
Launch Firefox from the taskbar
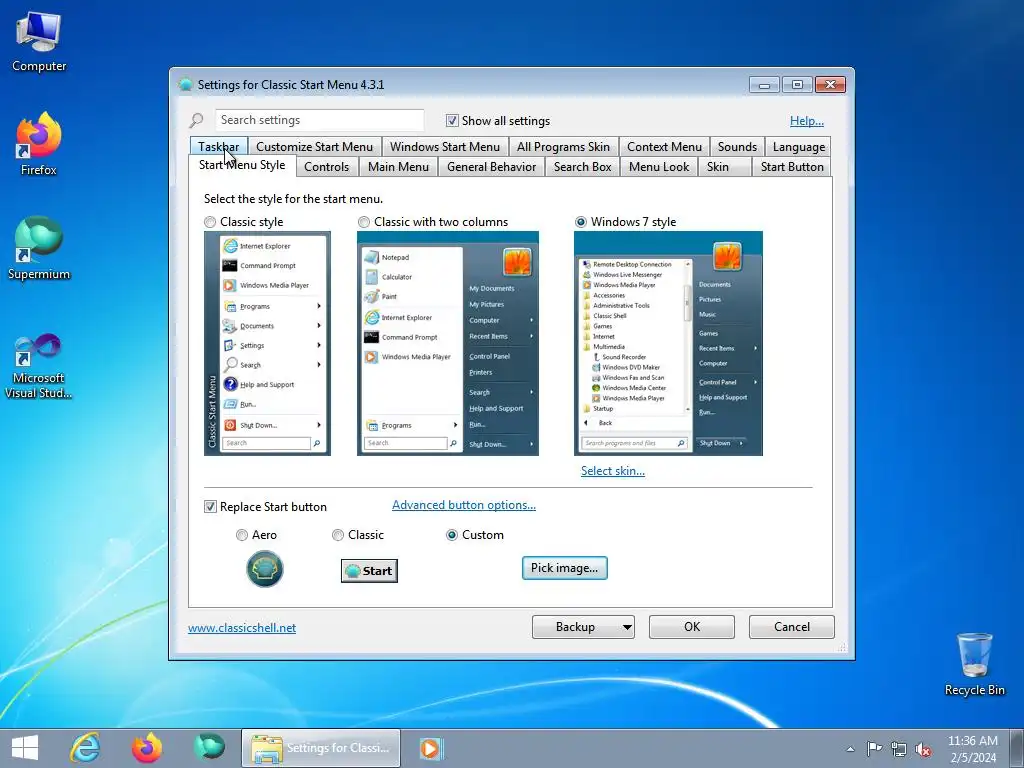tap(147, 748)
